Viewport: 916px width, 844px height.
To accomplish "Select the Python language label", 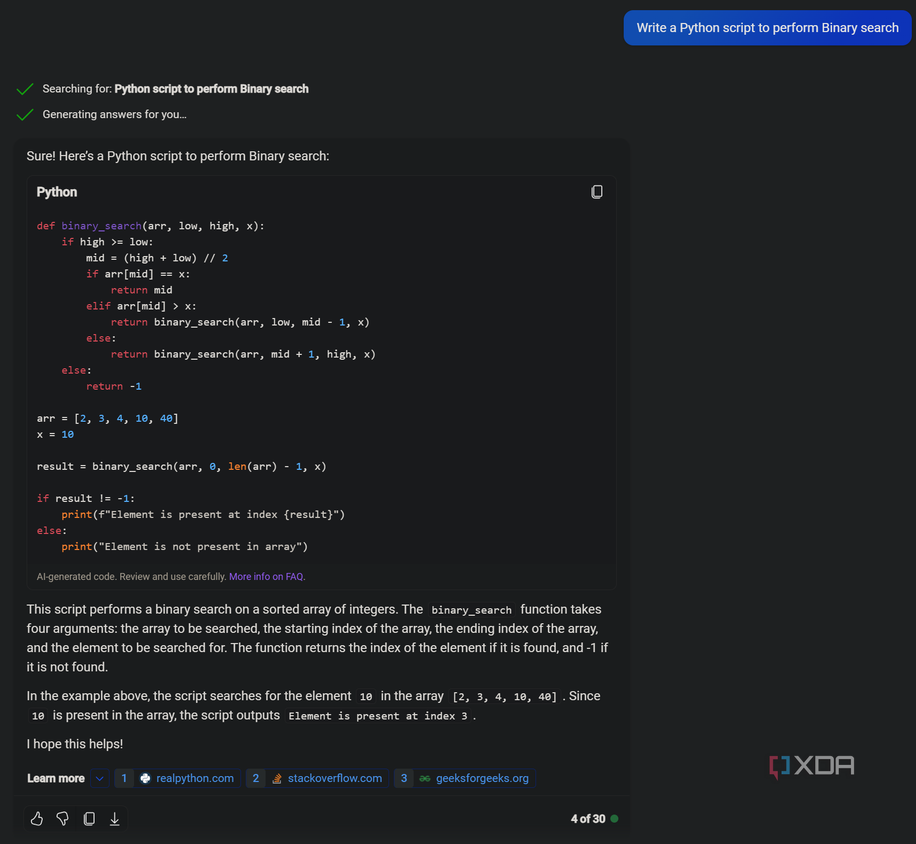I will [57, 192].
